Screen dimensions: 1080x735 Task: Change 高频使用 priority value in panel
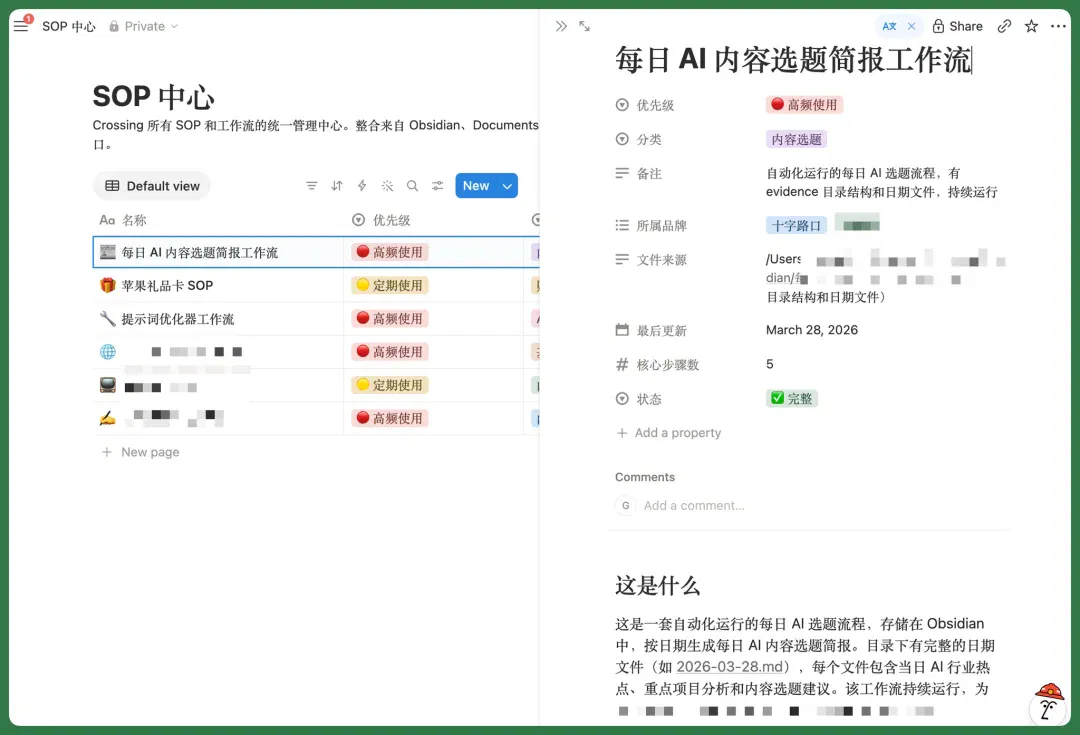point(804,105)
